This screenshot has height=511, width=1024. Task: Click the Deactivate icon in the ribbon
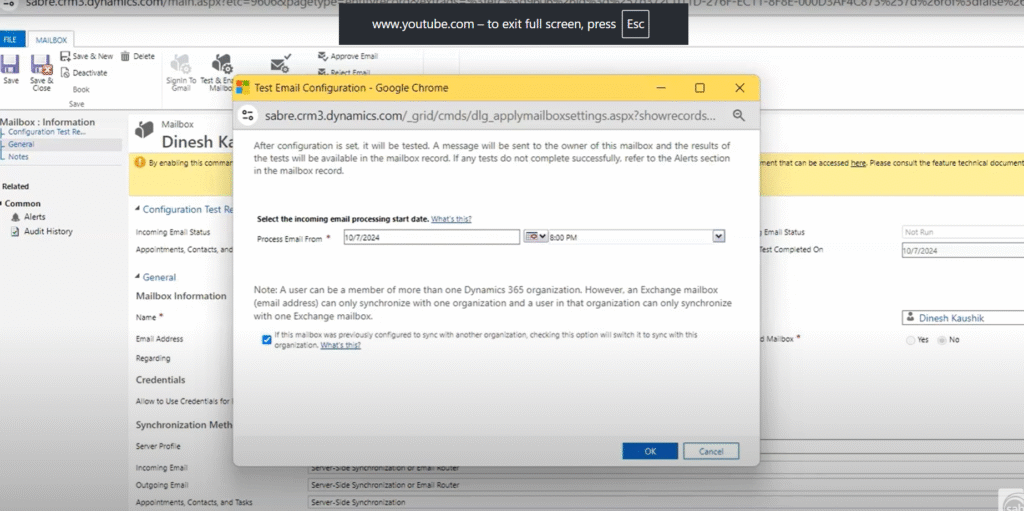[x=66, y=73]
